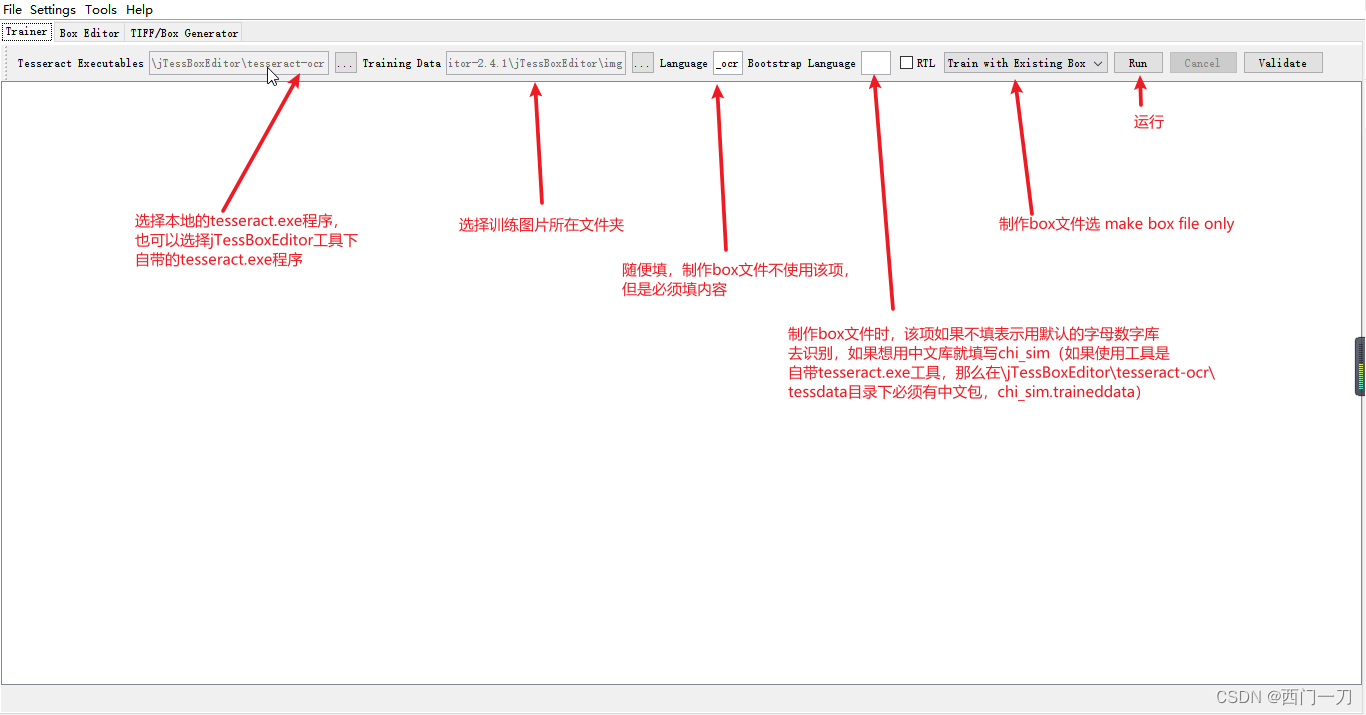
Task: Open the File menu
Action: [x=12, y=9]
